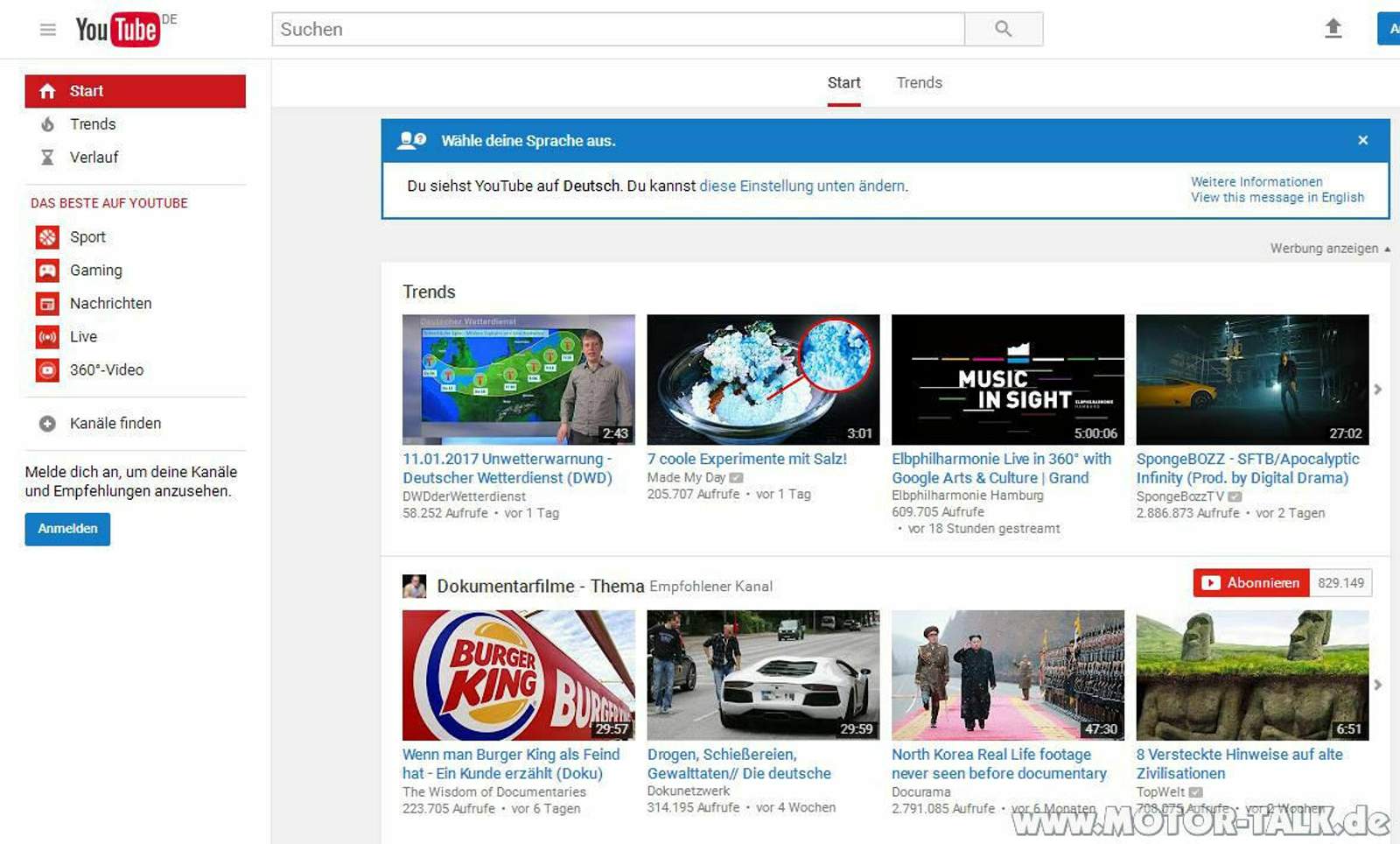Viewport: 1400px width, 844px height.
Task: Click the Dokumentarfilme - Thema heading
Action: 541,587
